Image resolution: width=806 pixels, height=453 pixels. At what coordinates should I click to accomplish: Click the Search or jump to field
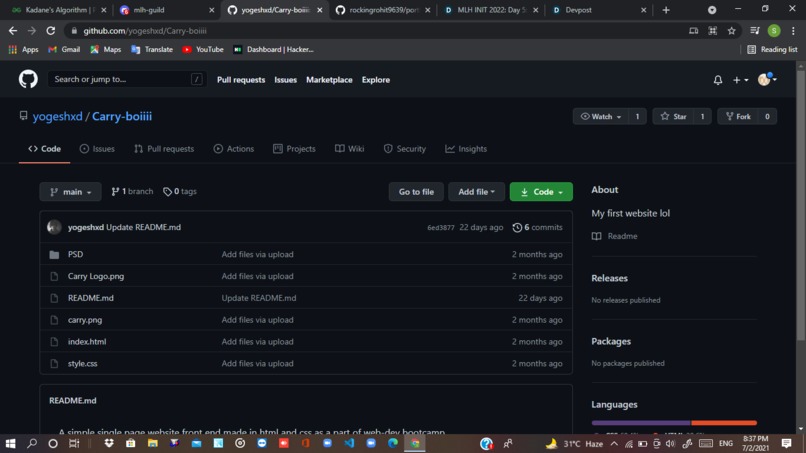[127, 79]
